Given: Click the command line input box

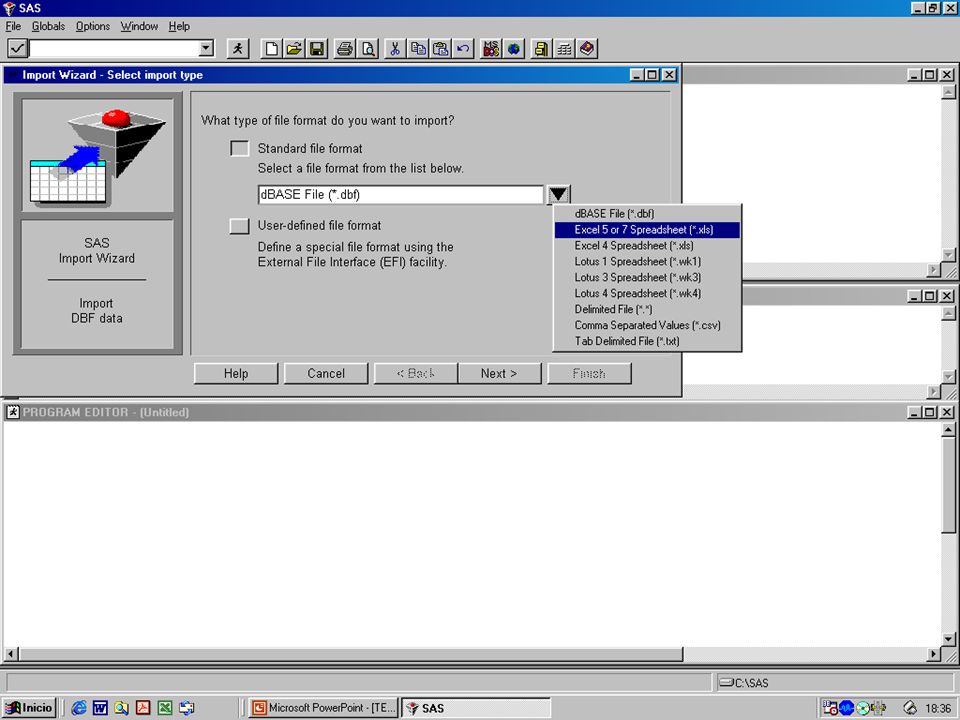Looking at the screenshot, I should (114, 48).
